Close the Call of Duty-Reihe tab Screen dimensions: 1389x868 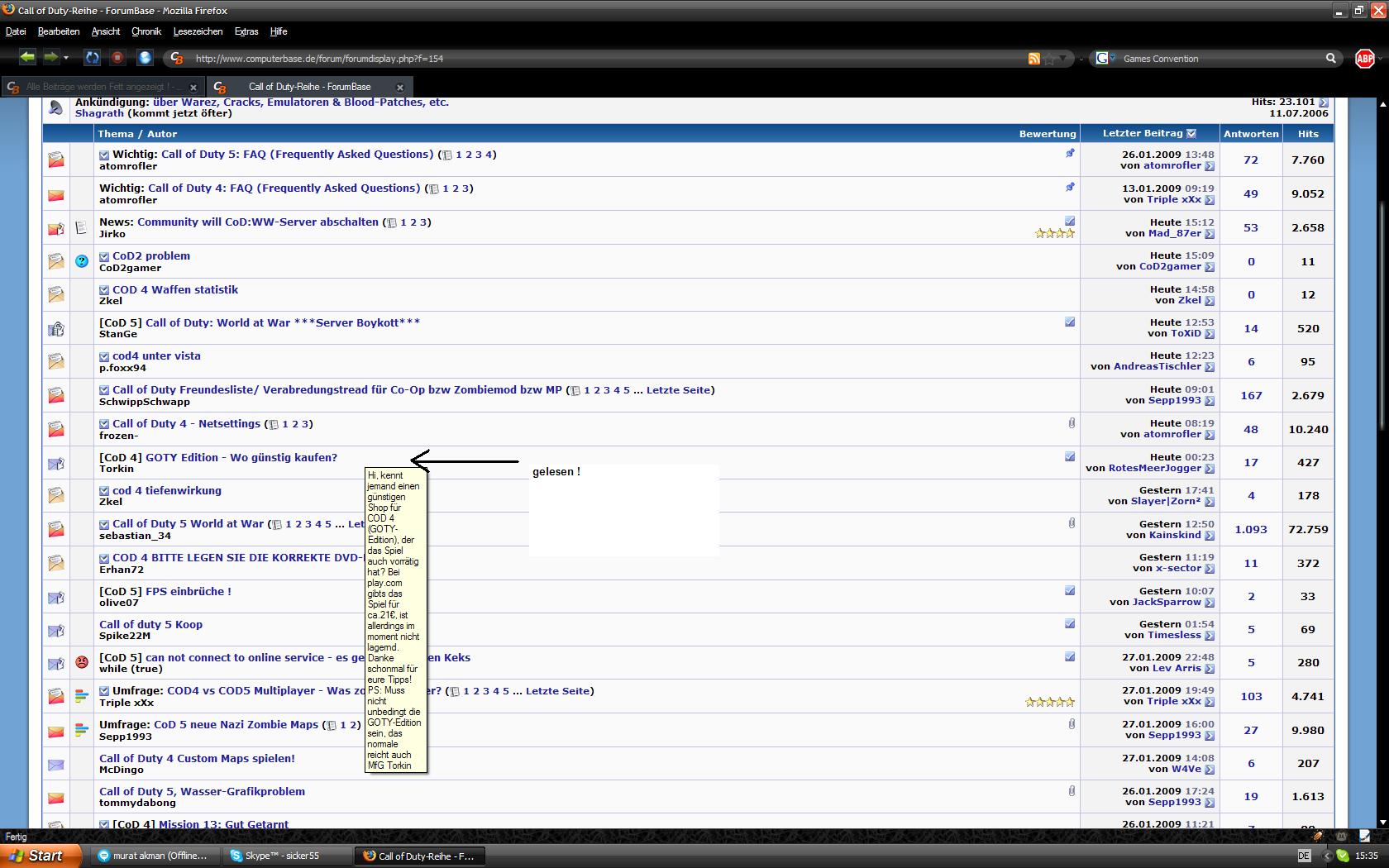(400, 87)
